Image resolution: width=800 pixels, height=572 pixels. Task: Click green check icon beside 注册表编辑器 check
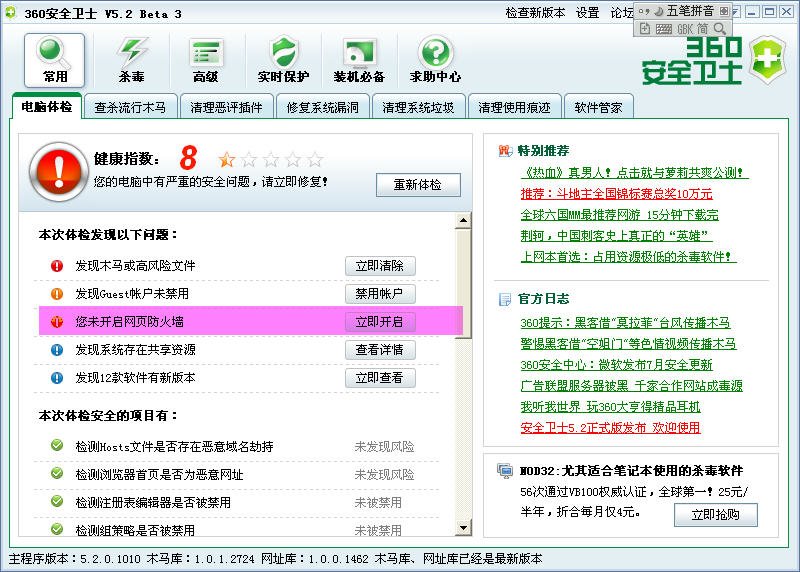click(x=57, y=502)
